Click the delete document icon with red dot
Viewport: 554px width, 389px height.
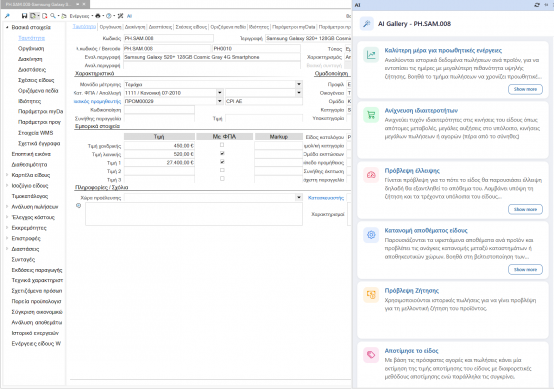coord(45,16)
